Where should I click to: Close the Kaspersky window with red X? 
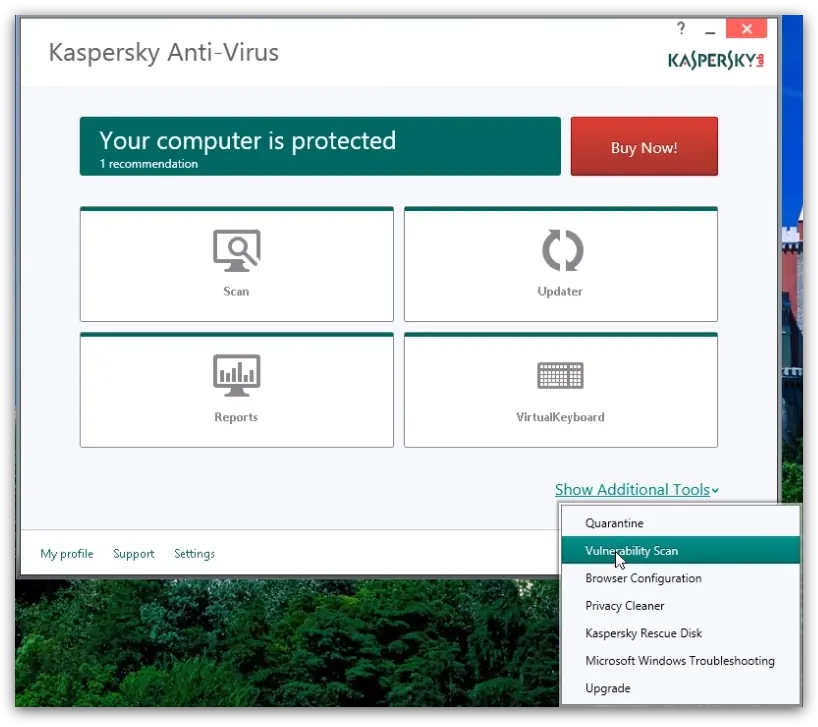tap(747, 29)
